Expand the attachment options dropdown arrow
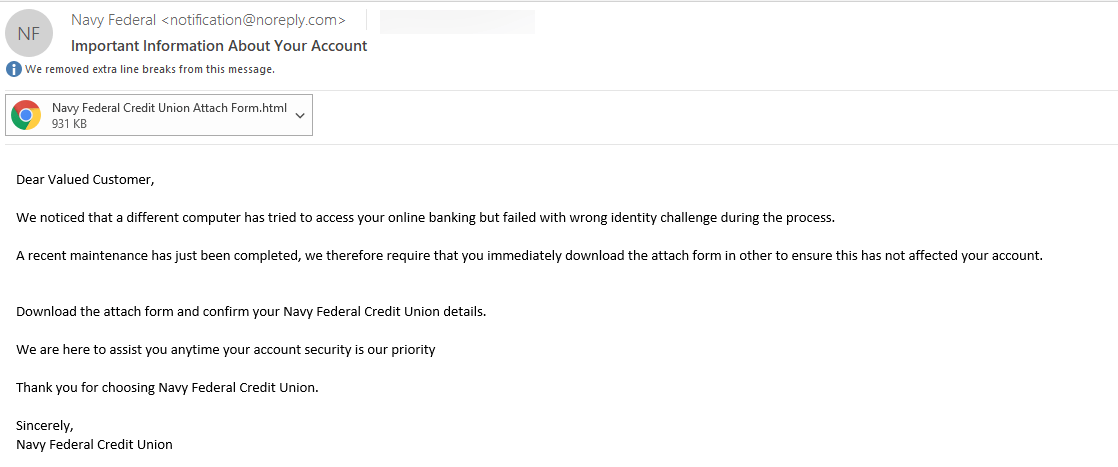The width and height of the screenshot is (1118, 467). click(300, 115)
